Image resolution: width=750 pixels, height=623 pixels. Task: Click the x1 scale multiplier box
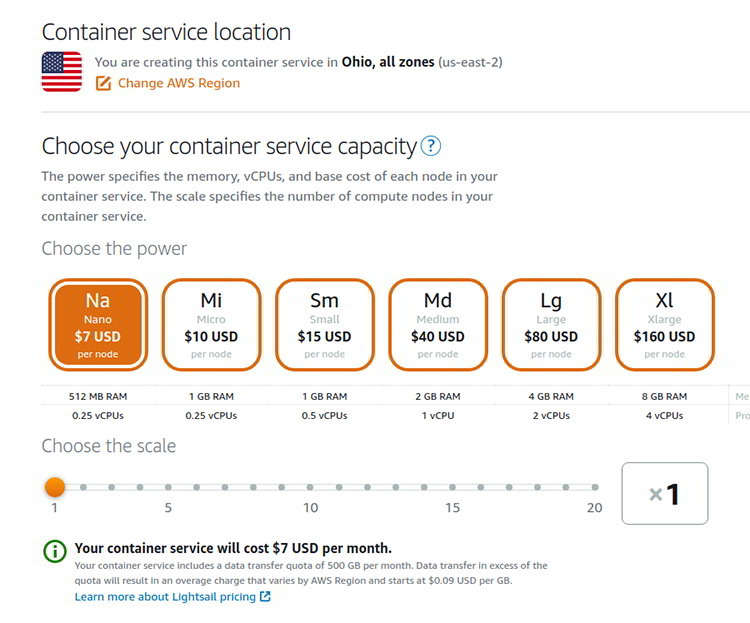tap(664, 493)
